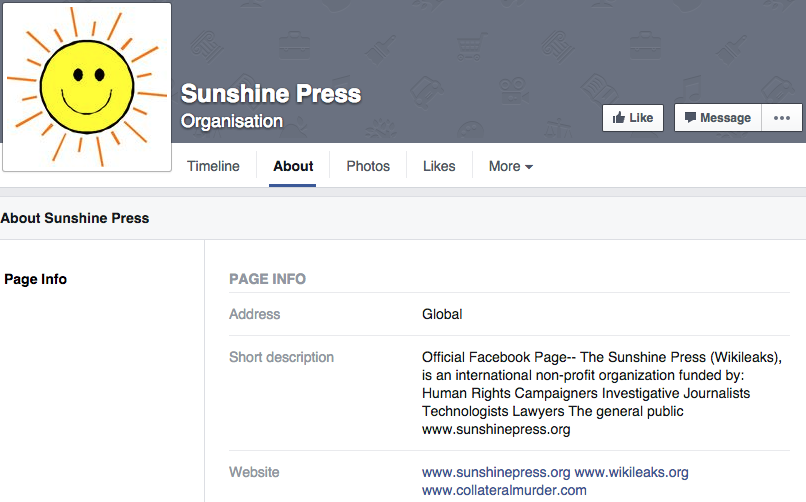Viewport: 806px width, 502px height.
Task: Expand the More dropdown menu
Action: (x=510, y=166)
